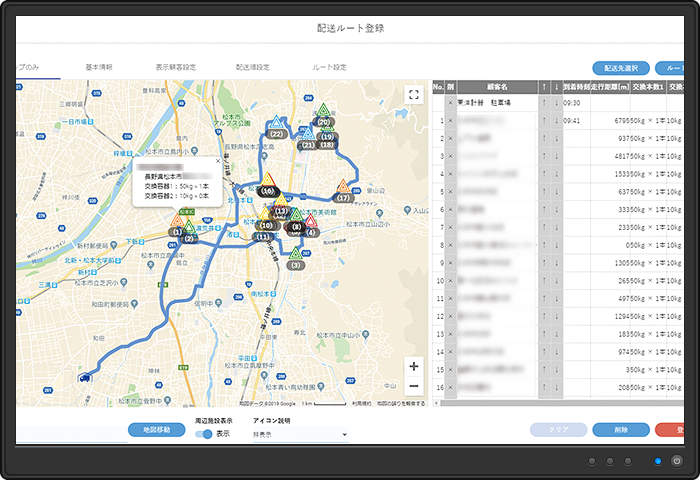
Task: Toggle fullscreen view on the map
Action: (414, 94)
